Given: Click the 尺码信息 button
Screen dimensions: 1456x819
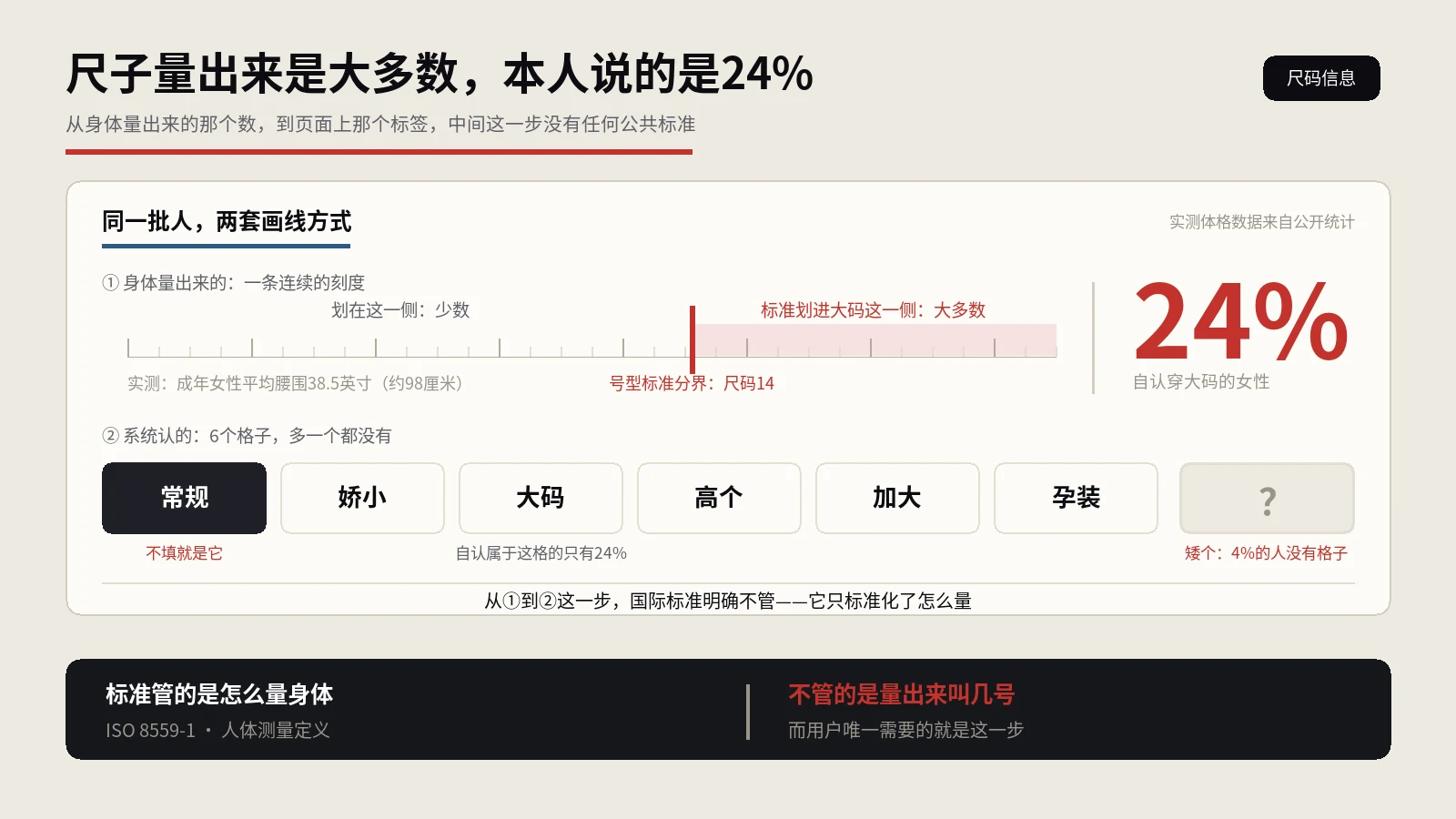Looking at the screenshot, I should coord(1321,78).
